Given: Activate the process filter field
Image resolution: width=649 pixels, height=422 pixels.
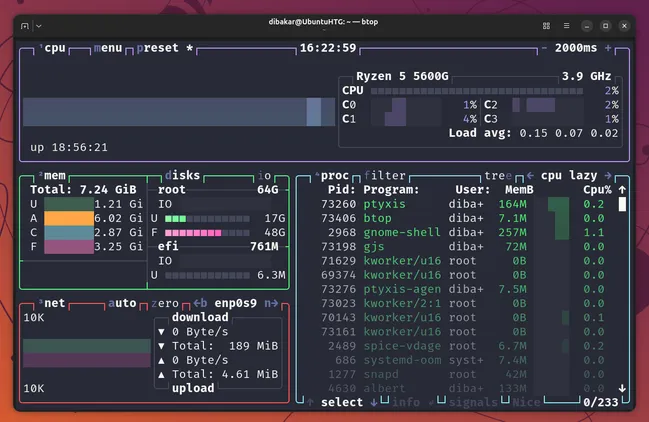Looking at the screenshot, I should point(385,175).
